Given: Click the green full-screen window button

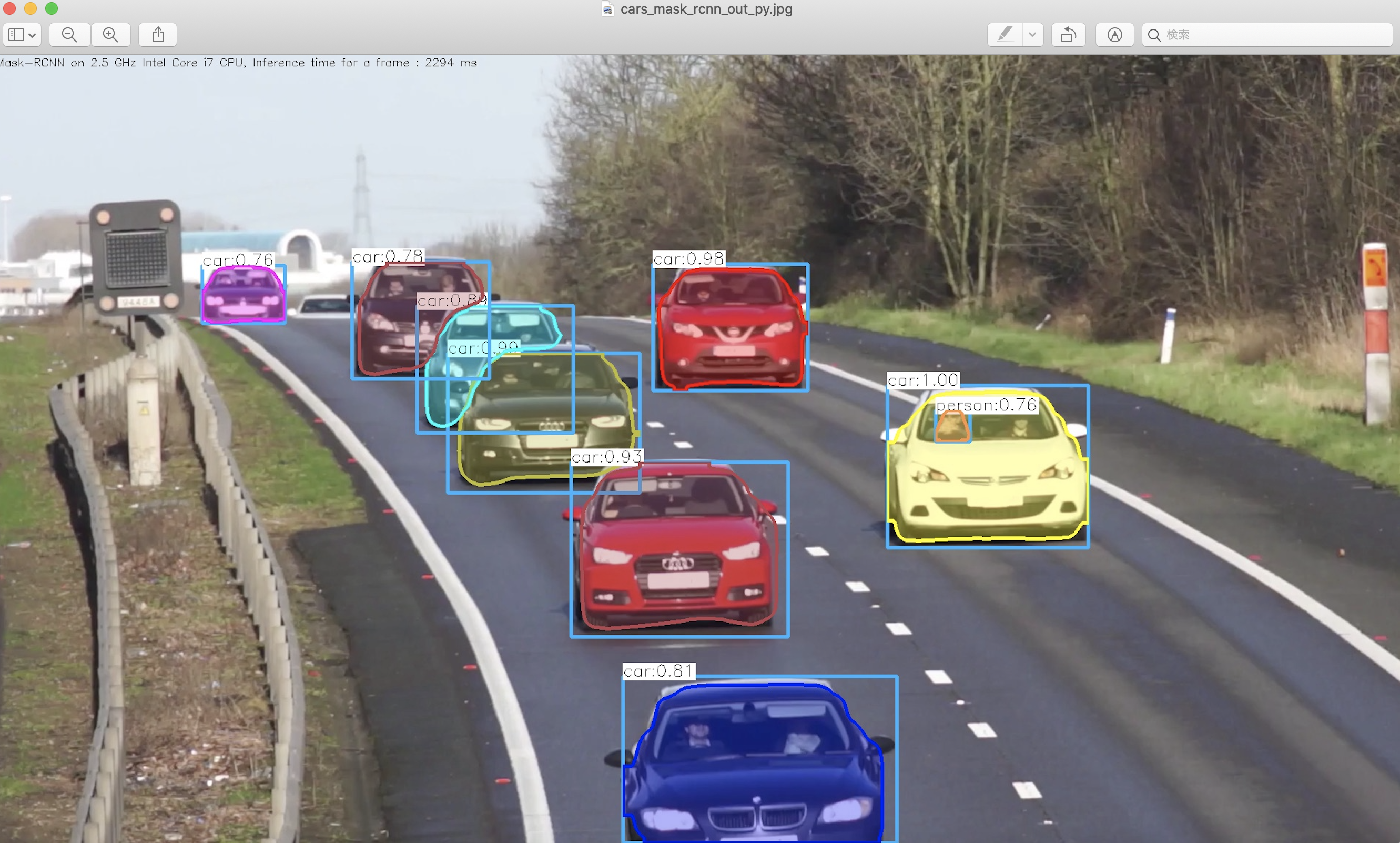Looking at the screenshot, I should 52,8.
